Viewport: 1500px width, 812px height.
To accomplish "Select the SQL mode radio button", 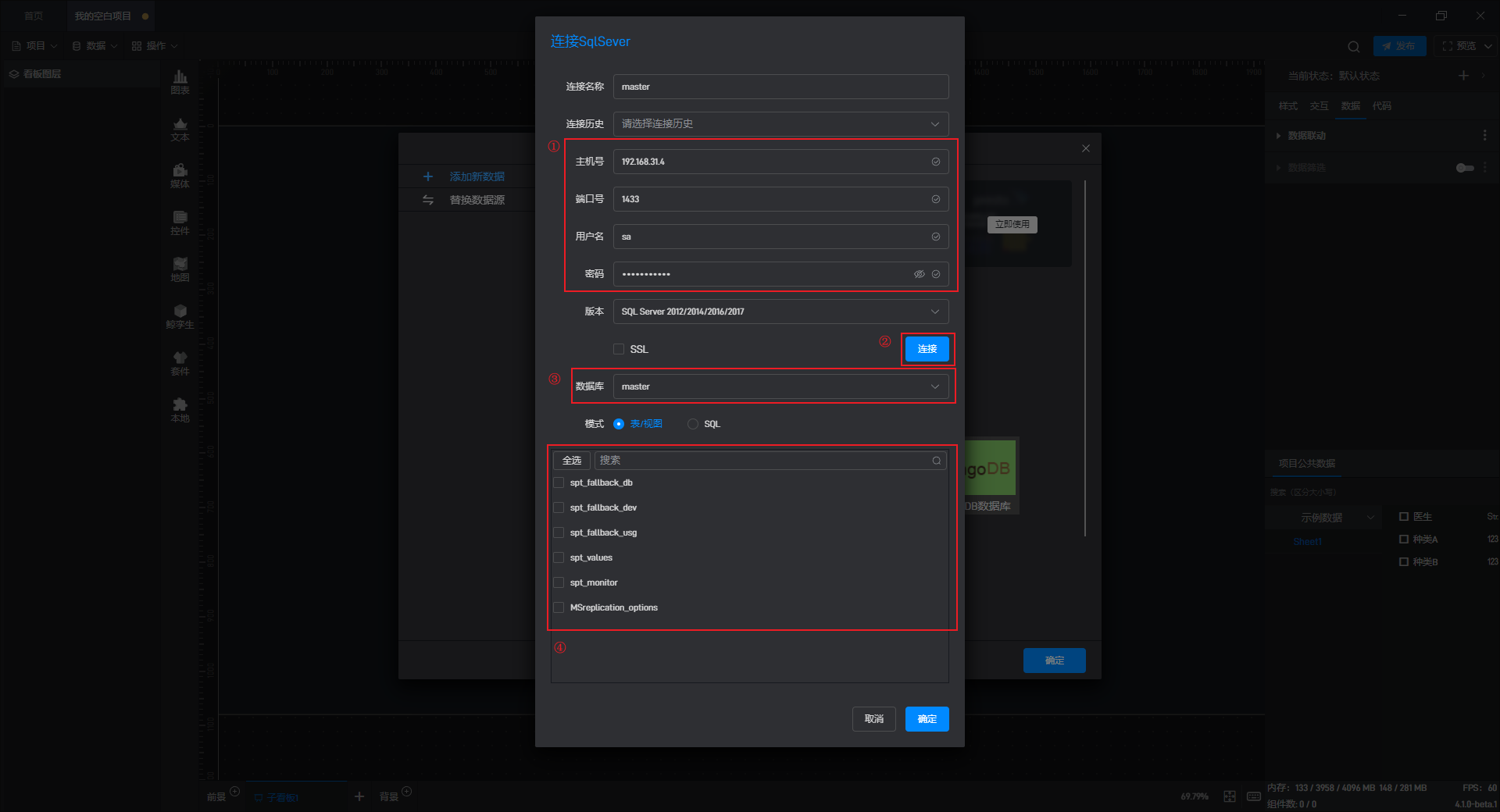I will pyautogui.click(x=693, y=424).
